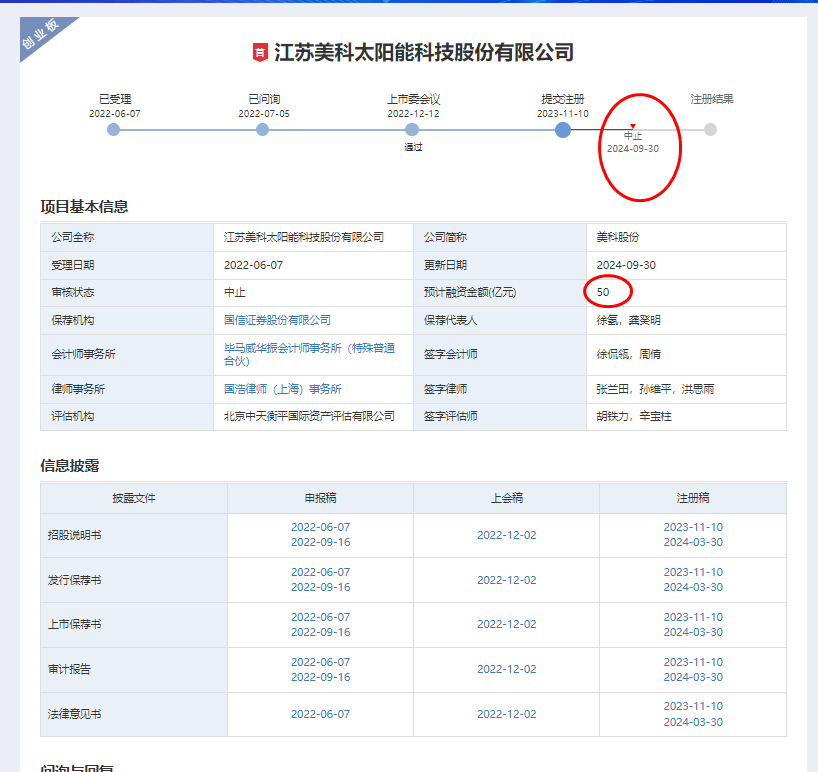
Task: Select the 签字评估师 names cell
Action: pyautogui.click(x=687, y=417)
